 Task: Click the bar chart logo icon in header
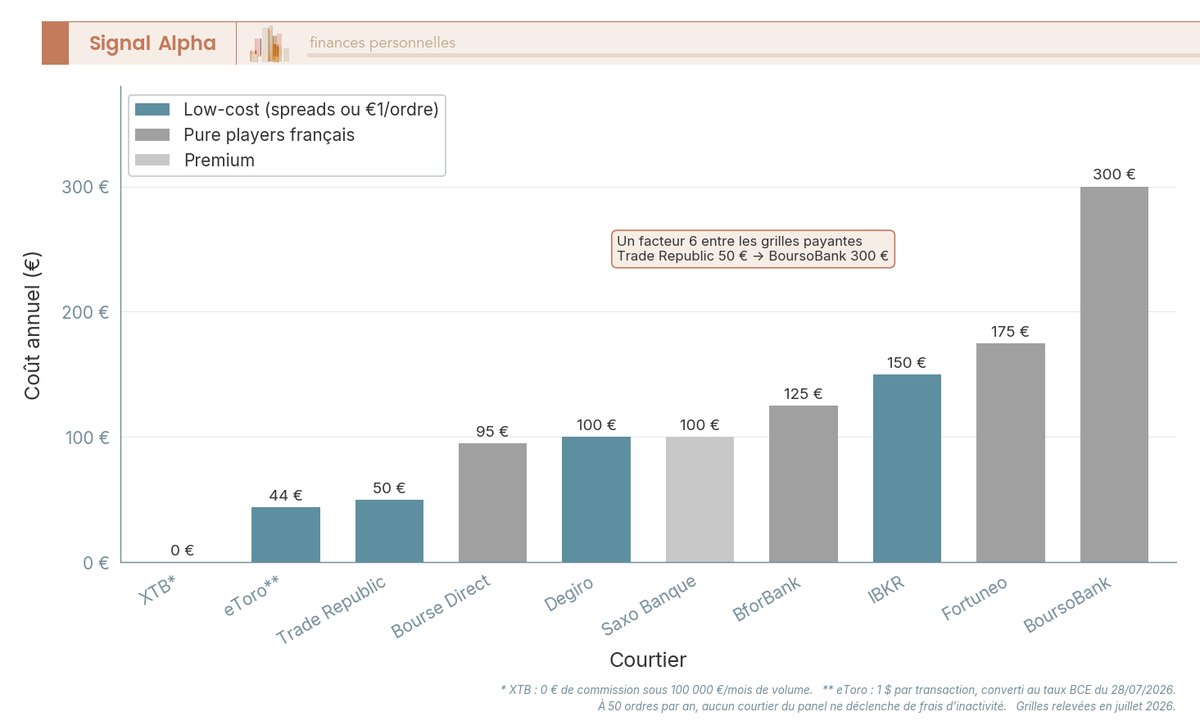coord(270,44)
